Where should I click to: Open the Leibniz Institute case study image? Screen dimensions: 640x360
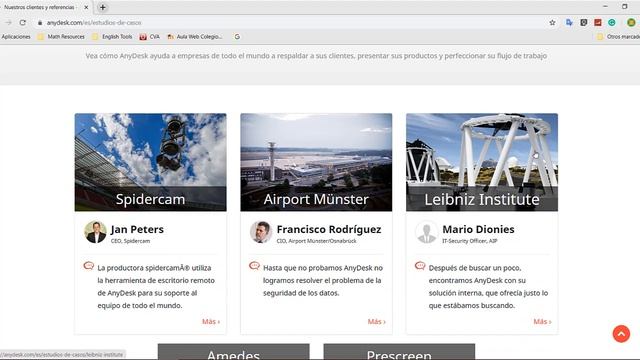coord(482,162)
